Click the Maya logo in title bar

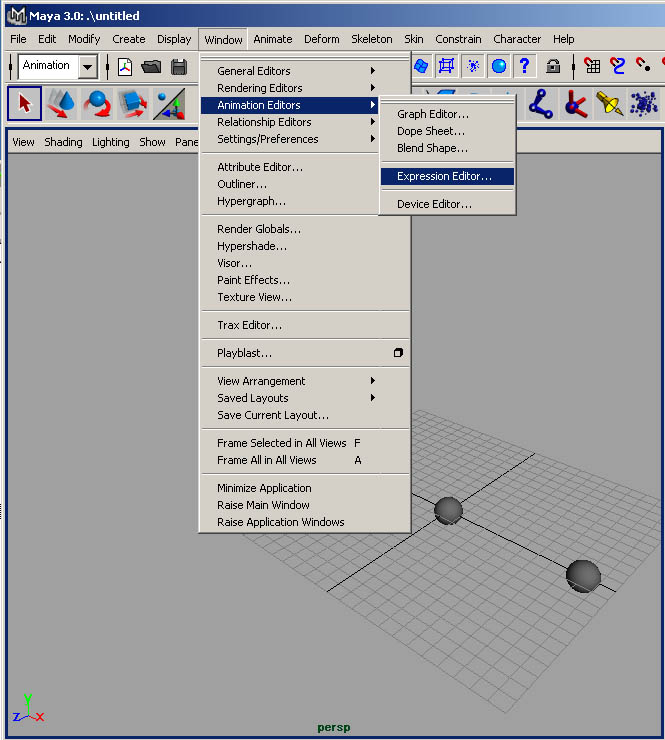(x=16, y=15)
